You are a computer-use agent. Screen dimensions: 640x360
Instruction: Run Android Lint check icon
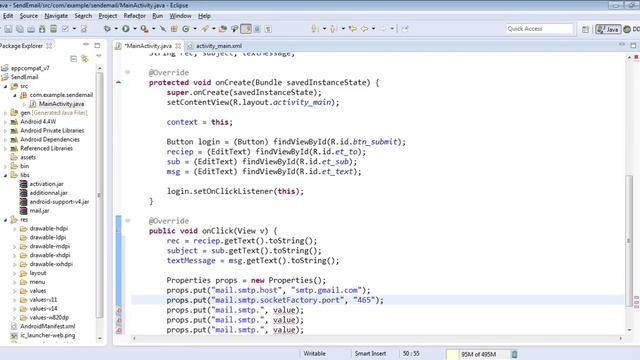click(65, 29)
